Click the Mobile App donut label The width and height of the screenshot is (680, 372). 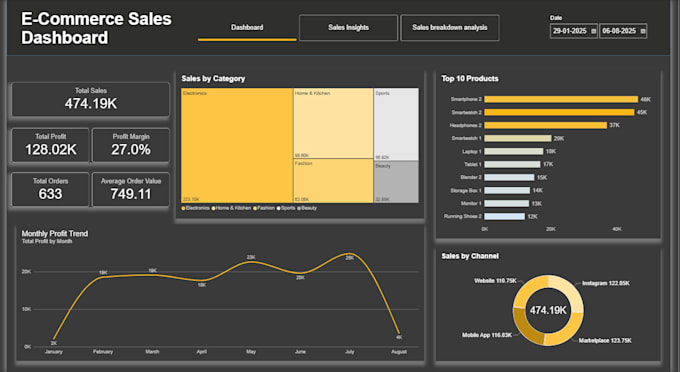pos(487,335)
